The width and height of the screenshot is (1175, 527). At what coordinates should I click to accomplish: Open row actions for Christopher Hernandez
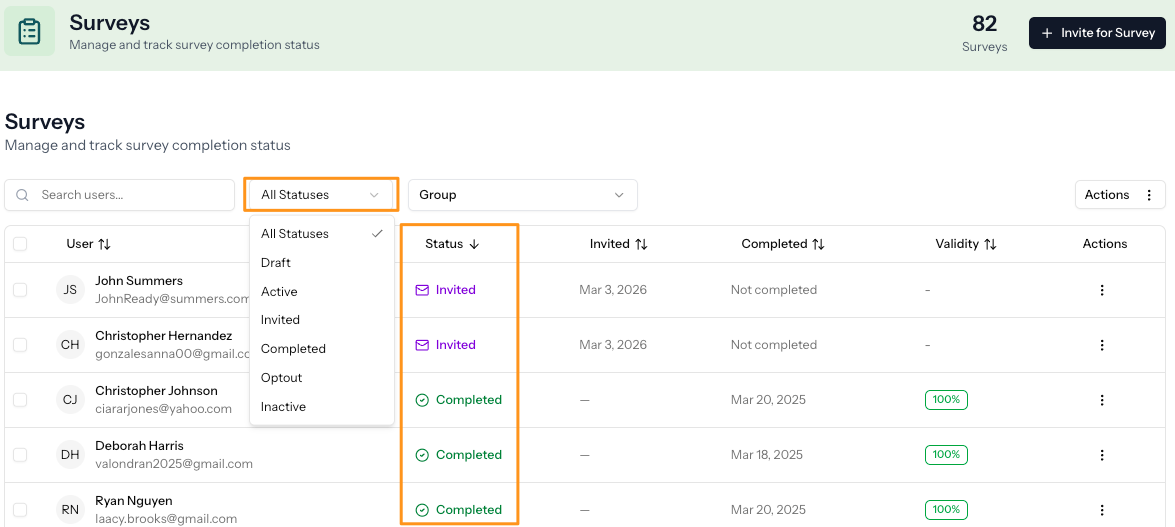pyautogui.click(x=1102, y=345)
